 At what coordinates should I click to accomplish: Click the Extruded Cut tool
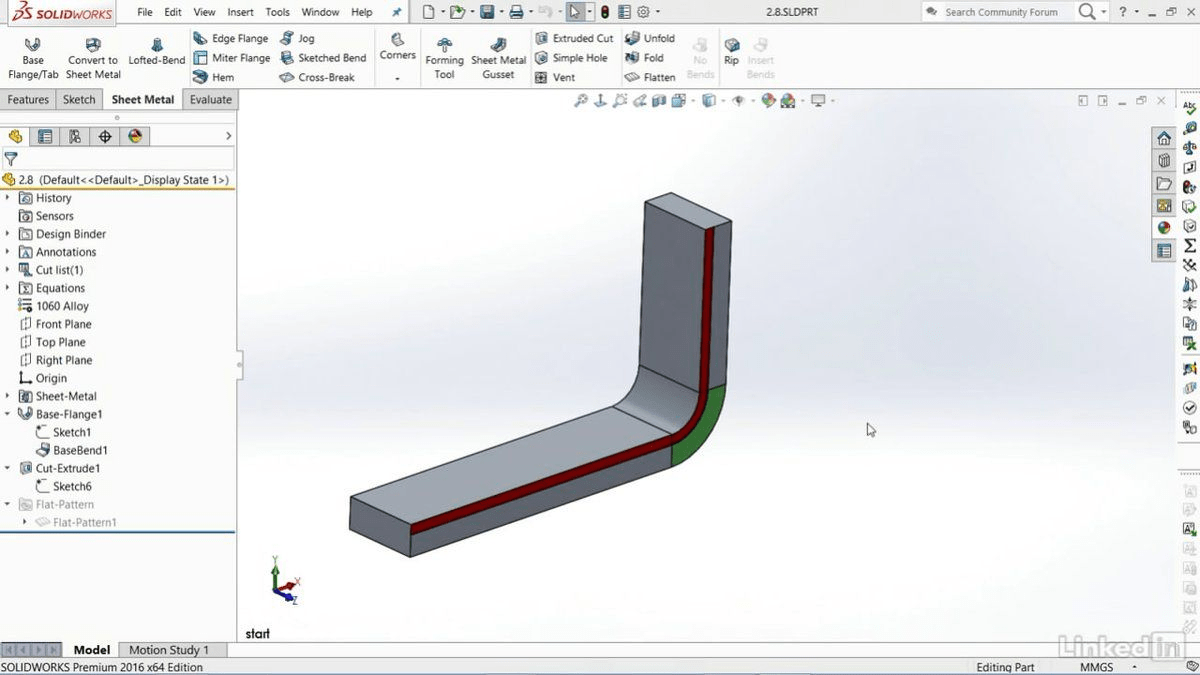tap(574, 38)
